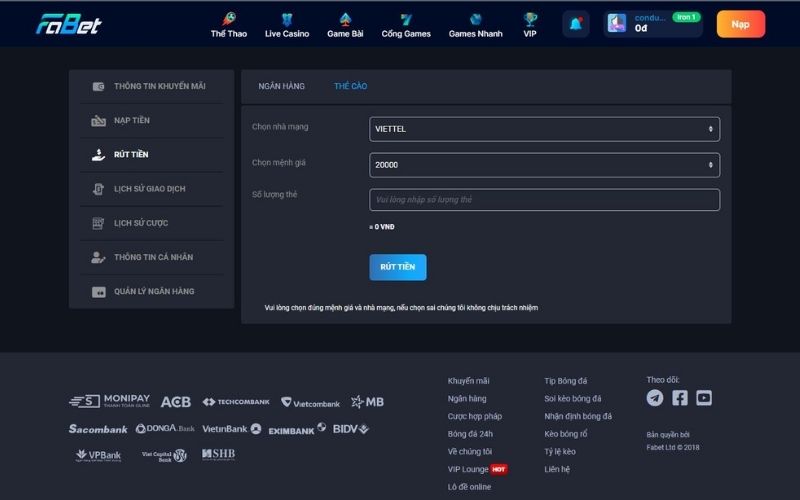Open the Nhận định bóng đá link

pyautogui.click(x=578, y=416)
